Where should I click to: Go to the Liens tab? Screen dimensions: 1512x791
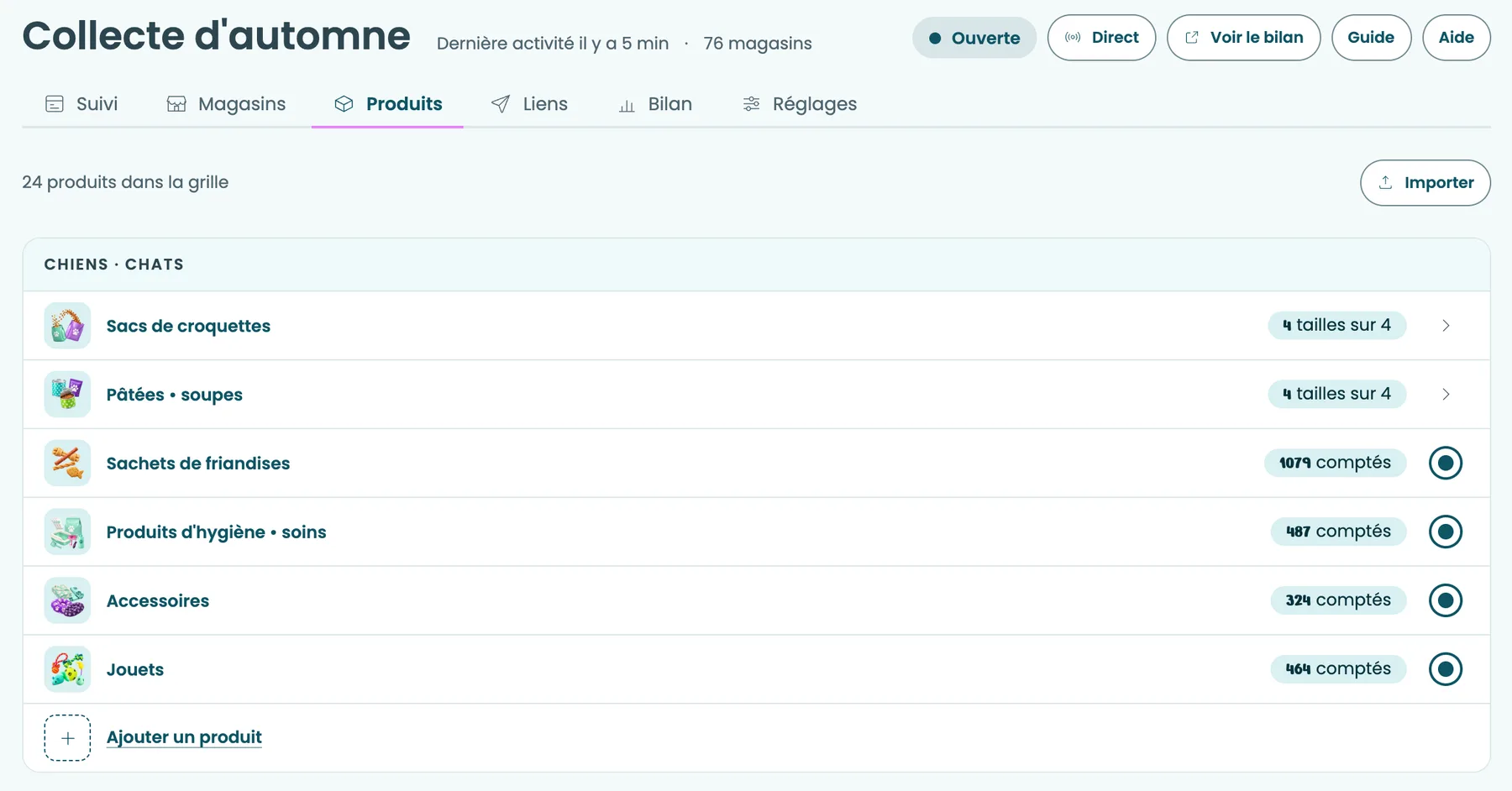click(x=529, y=104)
